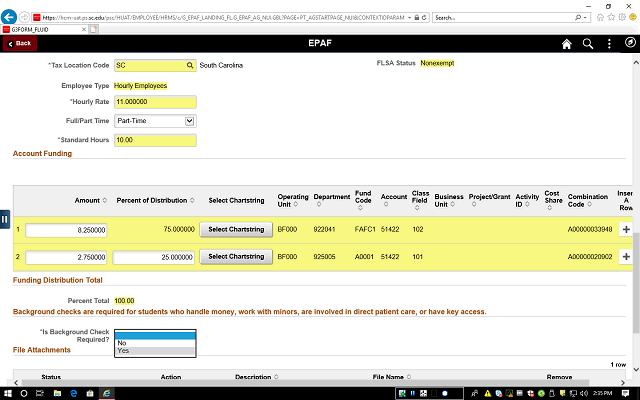Click the page vertical scrollbar up arrow
Screen dimensions: 640x400
click(636, 62)
